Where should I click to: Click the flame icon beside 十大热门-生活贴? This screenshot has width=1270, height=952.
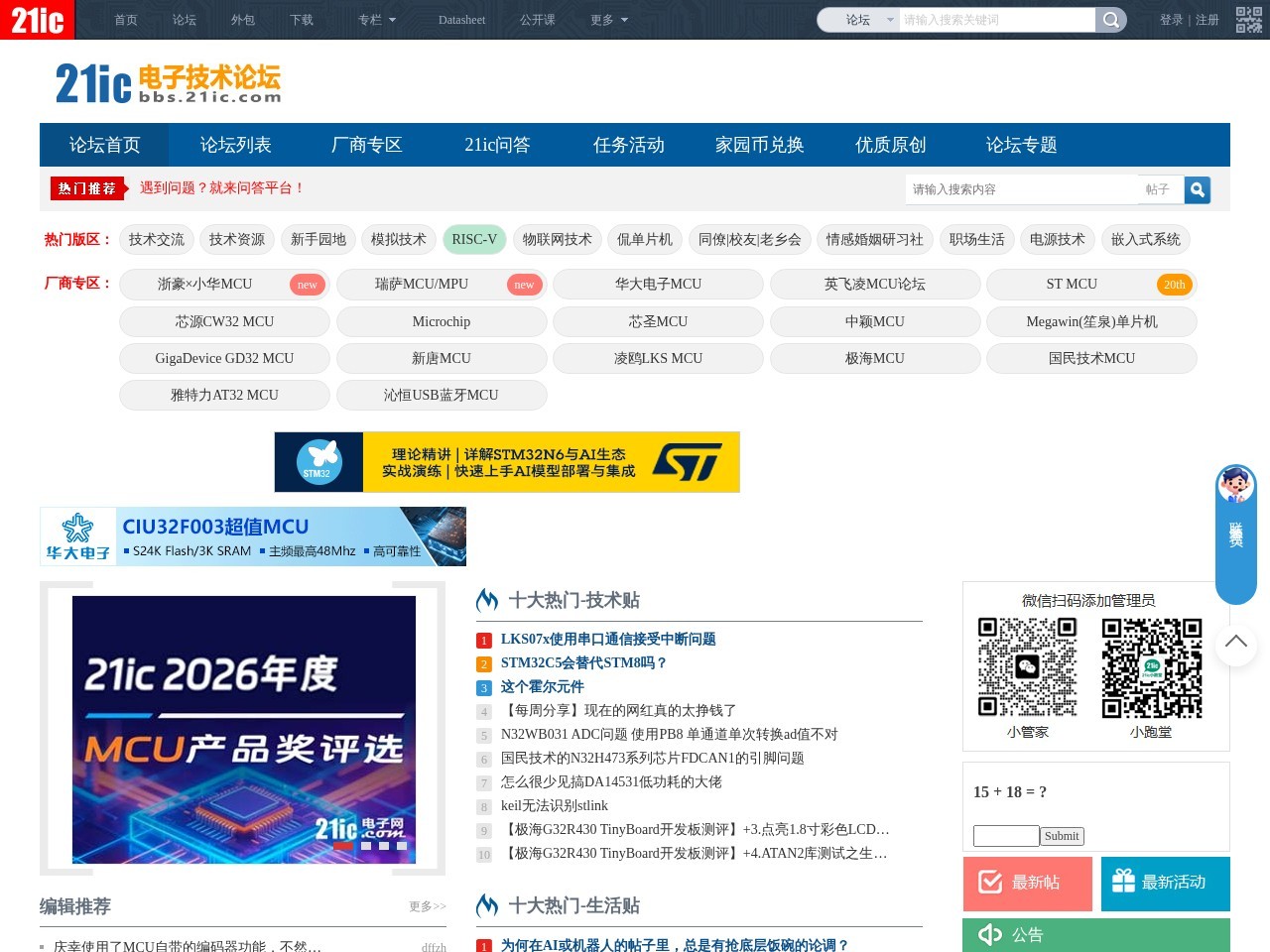pos(487,905)
